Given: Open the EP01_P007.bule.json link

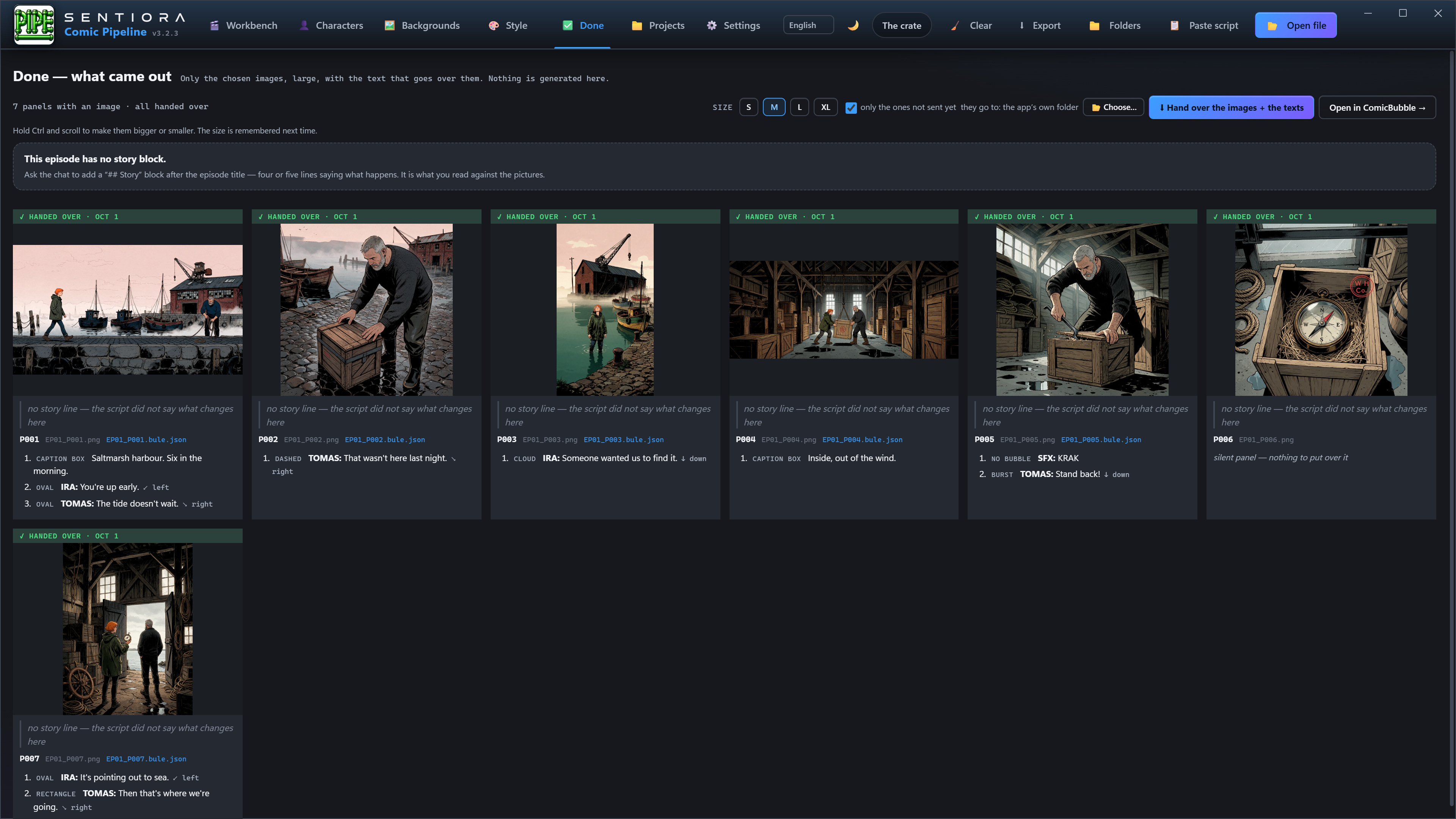Looking at the screenshot, I should point(146,759).
